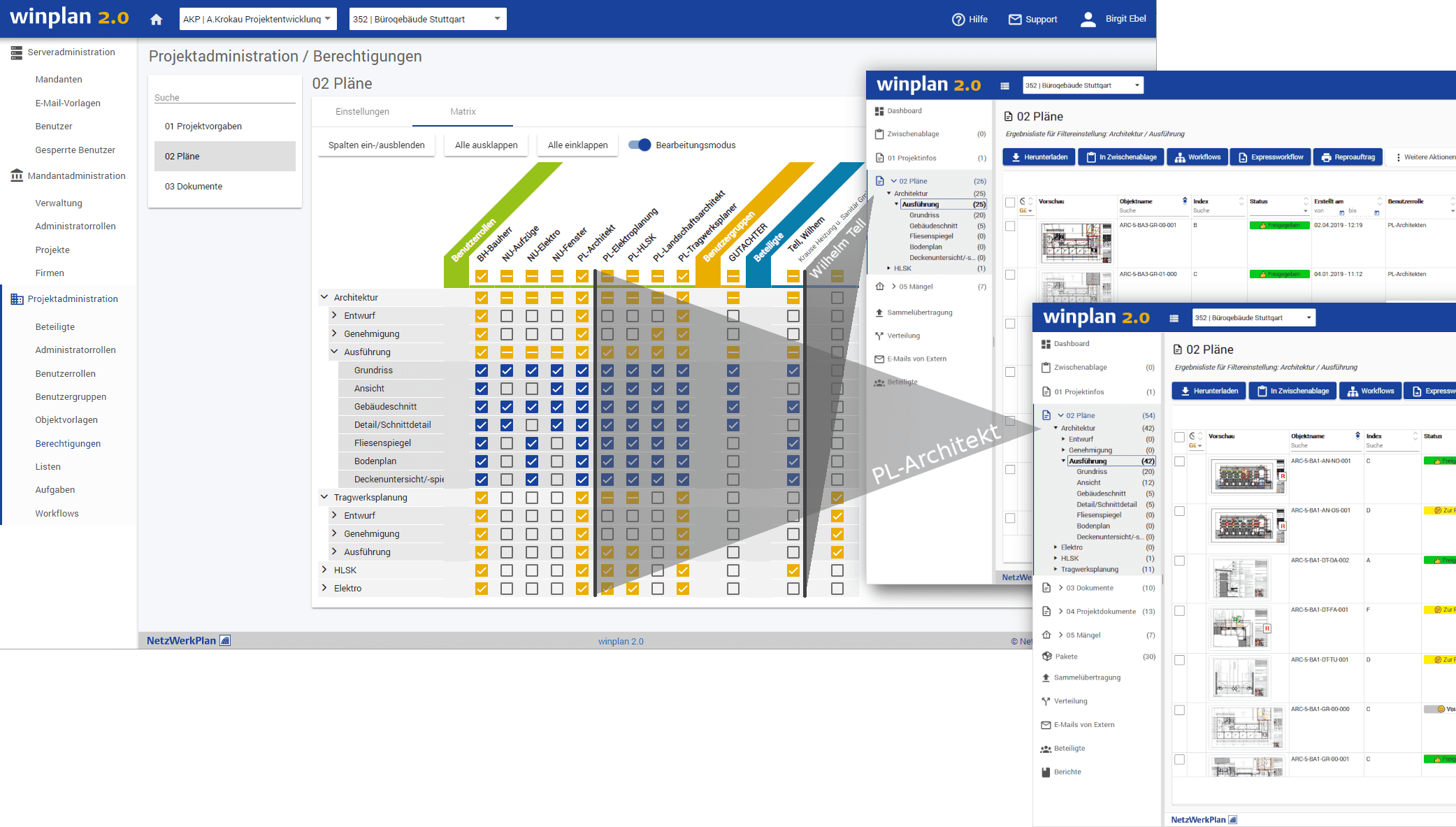This screenshot has width=1456, height=827.
Task: Collapse the Tragwerksplanung matrix row
Action: [324, 497]
